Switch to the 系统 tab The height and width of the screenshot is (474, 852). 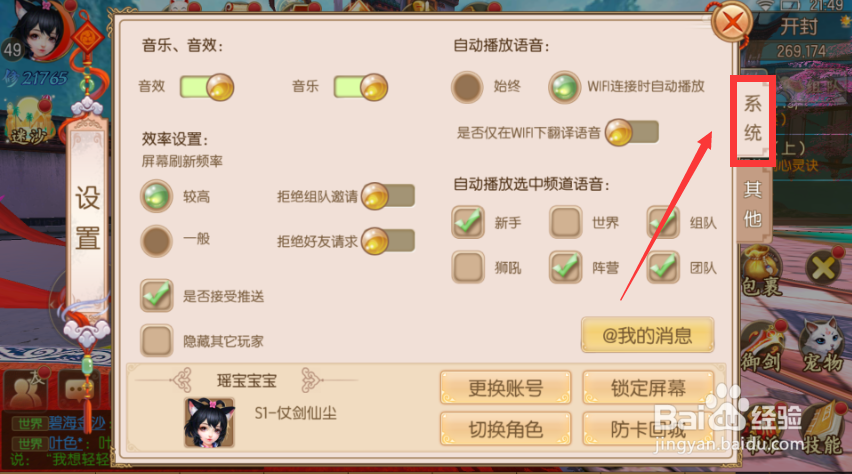tap(753, 120)
